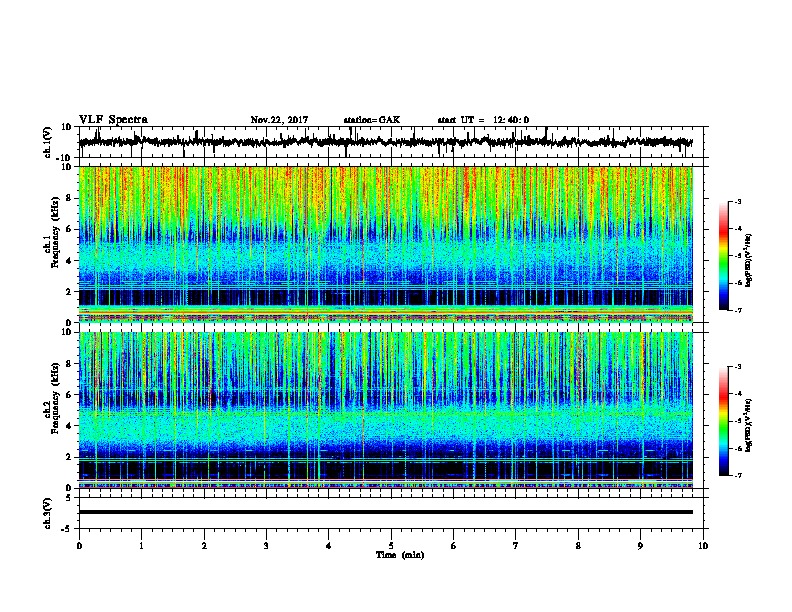Click the "3" tick label on the time axis

(x=266, y=546)
